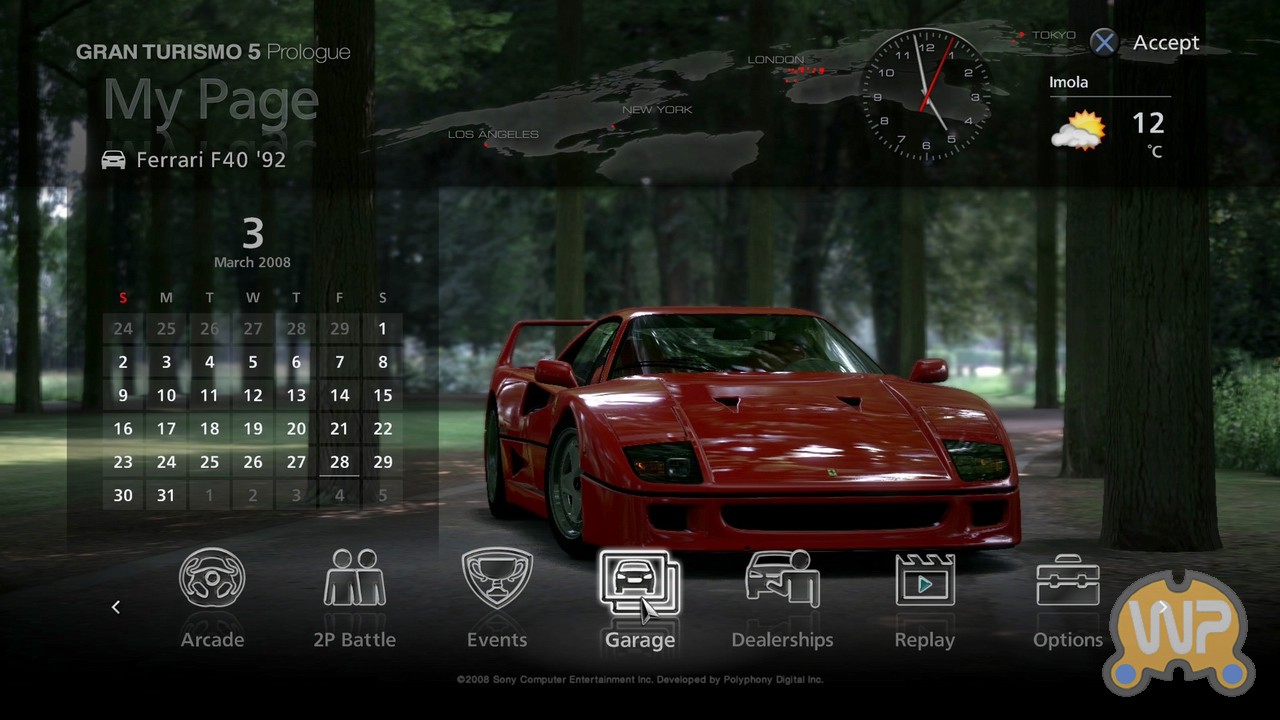Open the Arcade steering wheel icon

(x=212, y=579)
